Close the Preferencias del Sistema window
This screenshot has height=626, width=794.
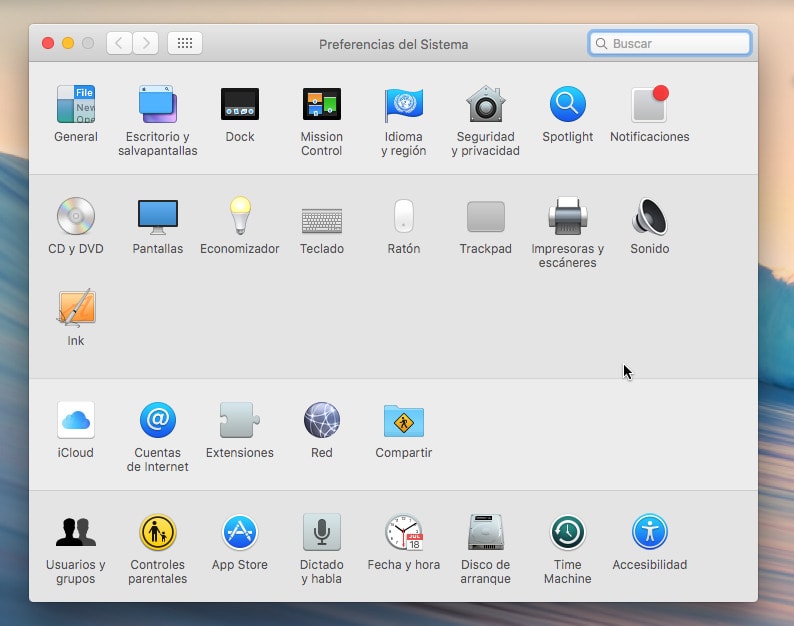(48, 43)
